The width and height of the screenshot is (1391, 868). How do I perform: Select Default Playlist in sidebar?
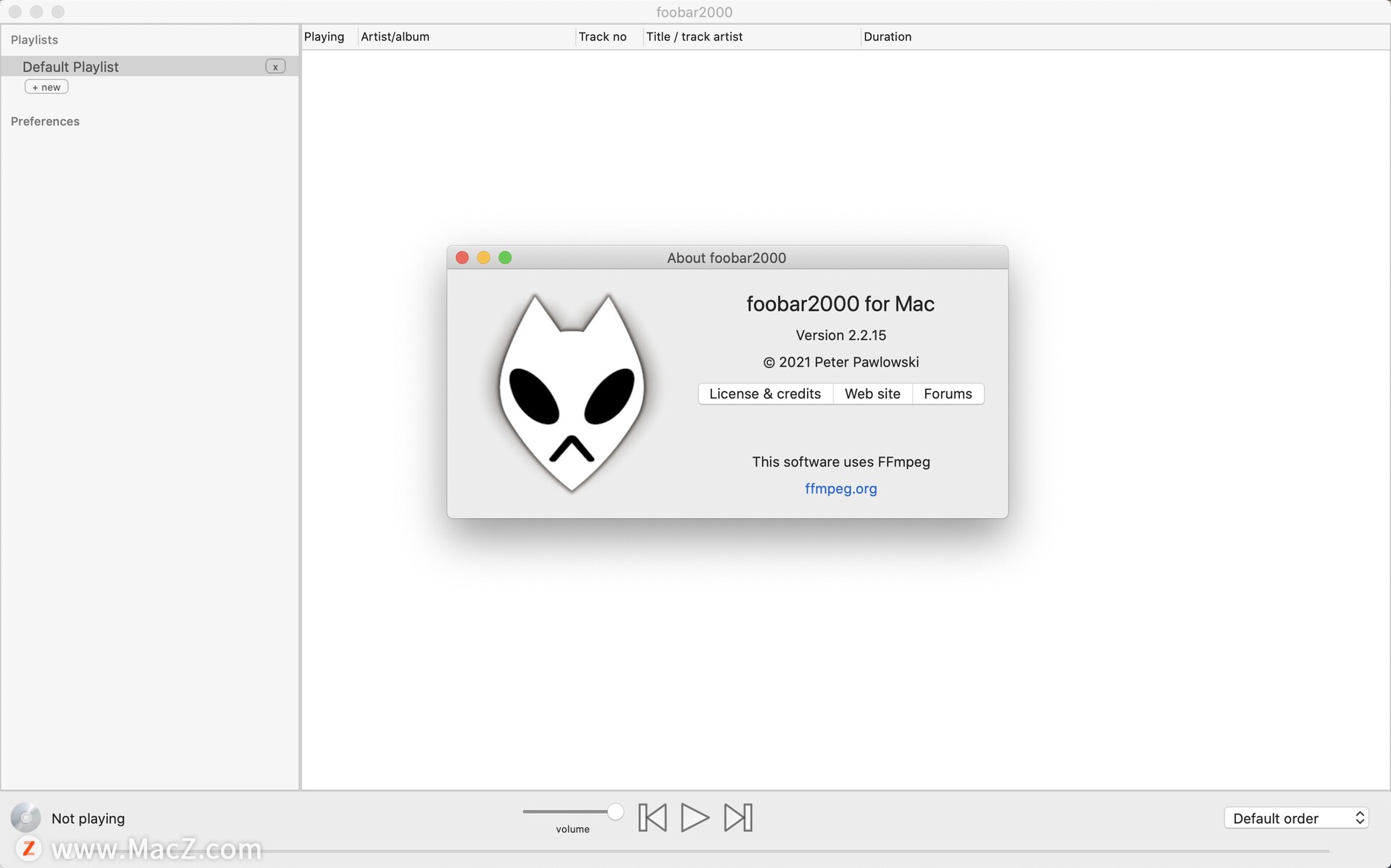tap(71, 67)
